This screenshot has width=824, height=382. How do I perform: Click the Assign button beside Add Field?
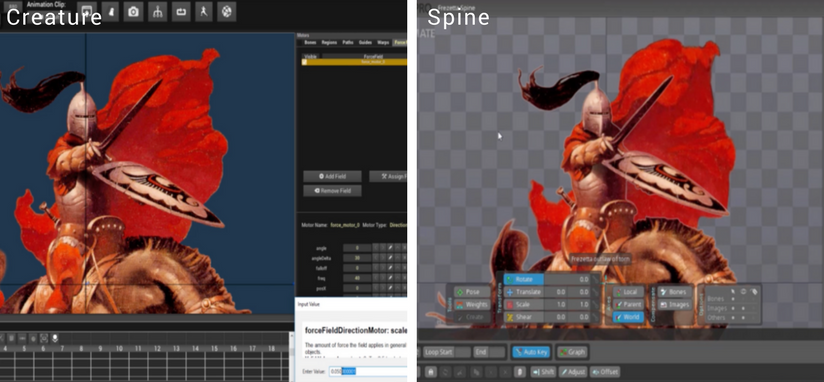[x=388, y=177]
